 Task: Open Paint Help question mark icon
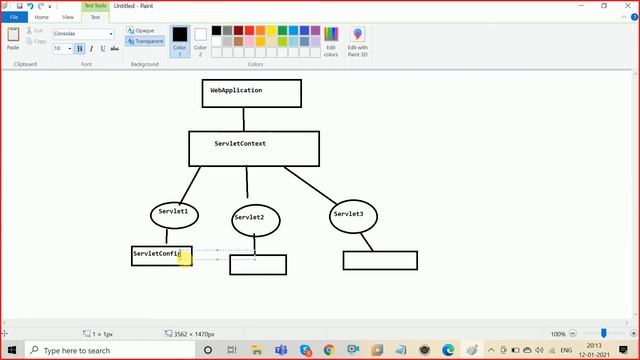634,17
